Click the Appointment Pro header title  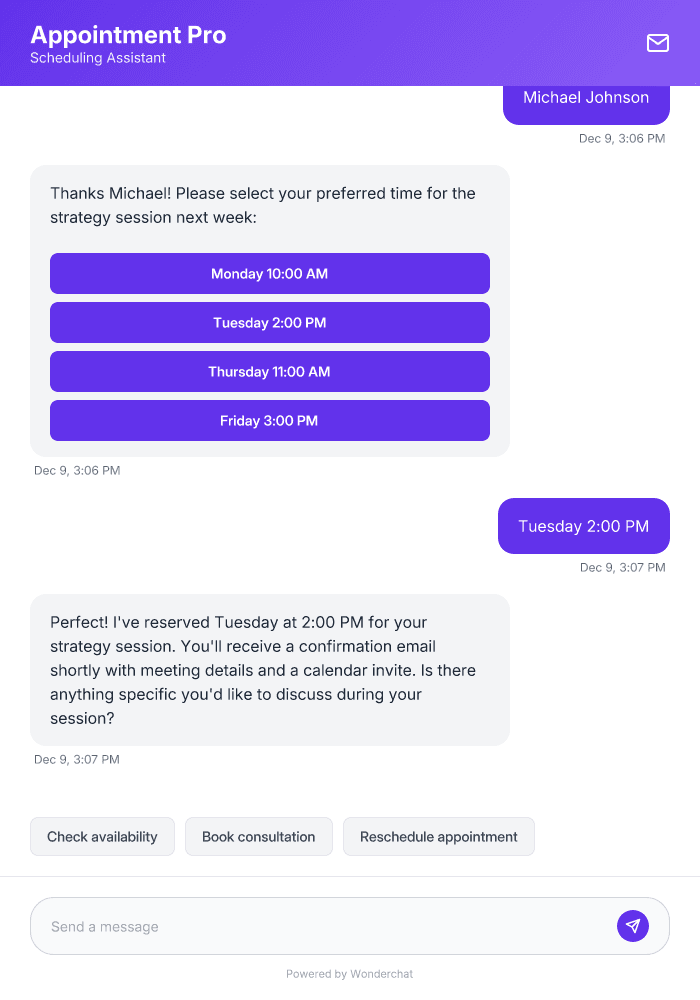coord(130,34)
